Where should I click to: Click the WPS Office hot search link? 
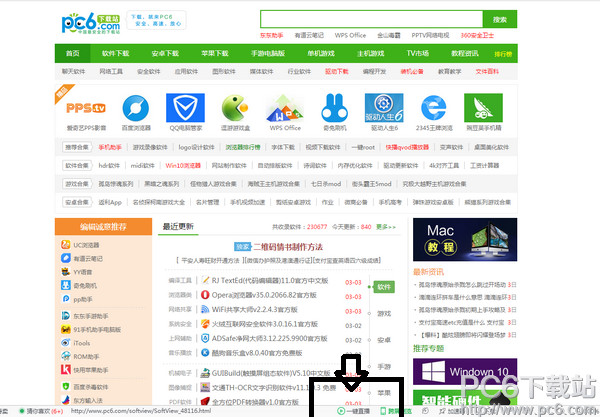tap(350, 35)
